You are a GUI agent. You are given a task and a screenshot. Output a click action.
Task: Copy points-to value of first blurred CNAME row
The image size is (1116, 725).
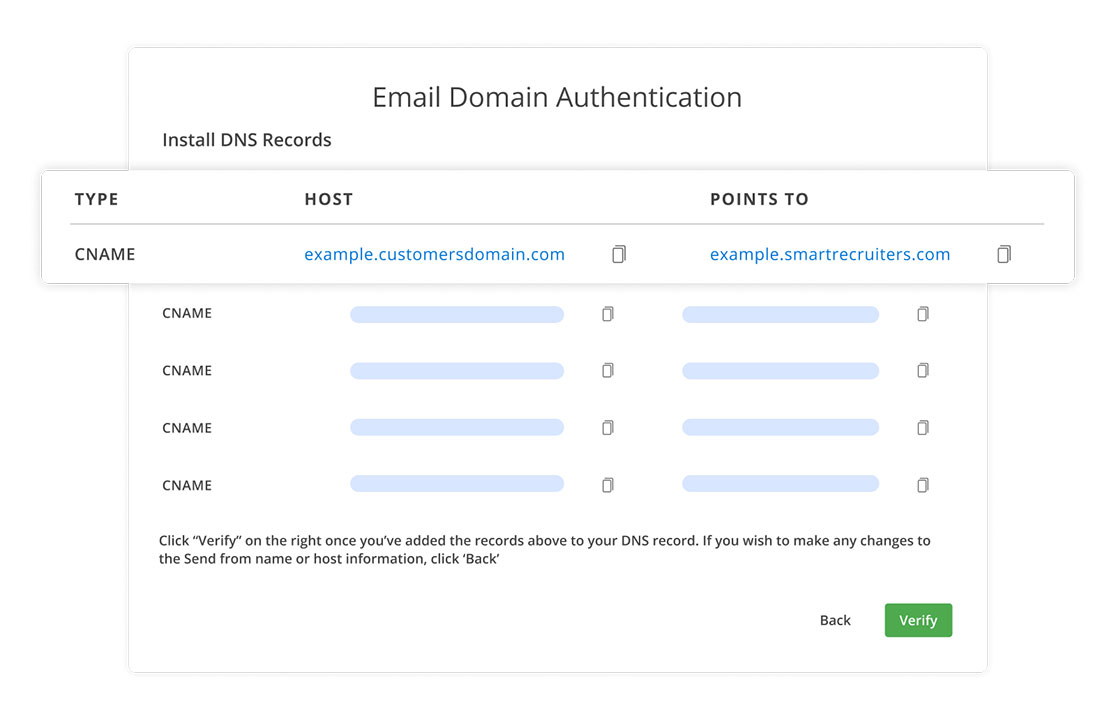[x=922, y=314]
